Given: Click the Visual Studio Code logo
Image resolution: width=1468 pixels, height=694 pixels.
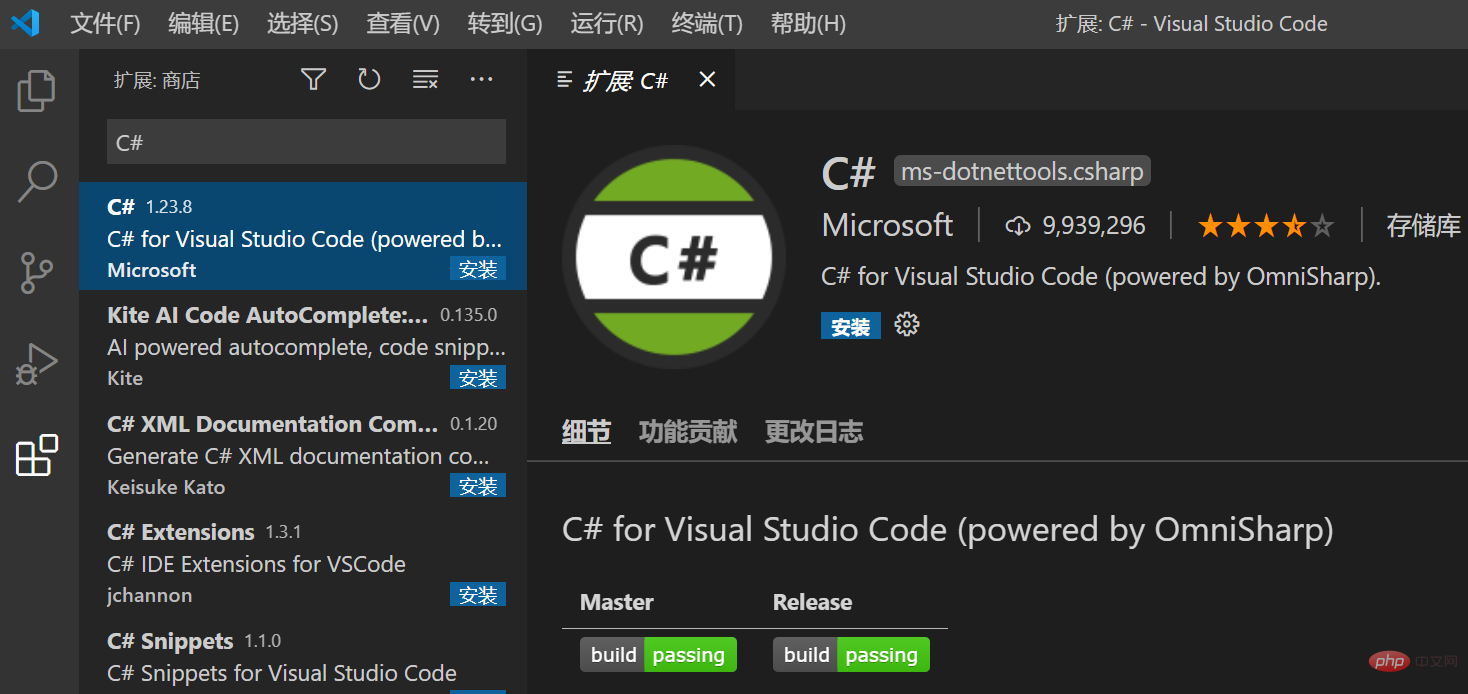Looking at the screenshot, I should 25,22.
